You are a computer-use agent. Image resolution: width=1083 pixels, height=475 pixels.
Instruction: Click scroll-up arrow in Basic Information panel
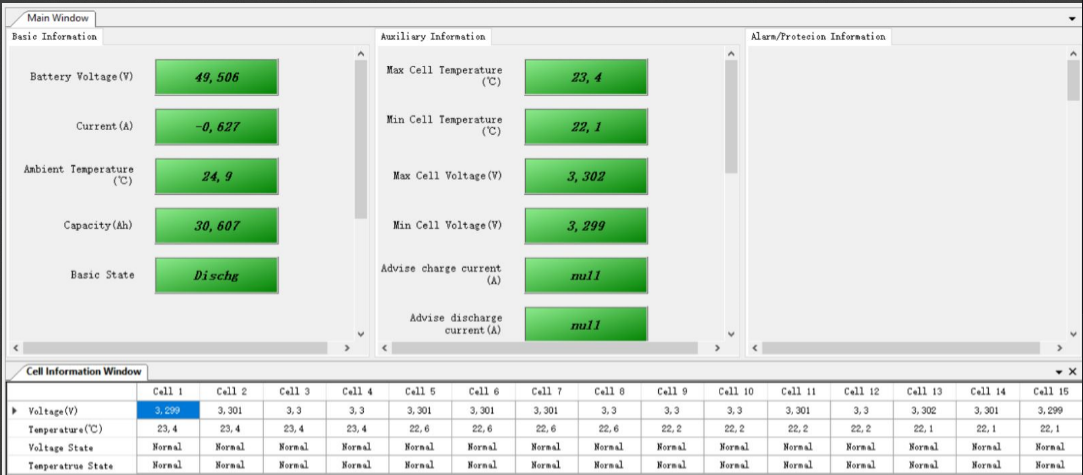point(361,53)
